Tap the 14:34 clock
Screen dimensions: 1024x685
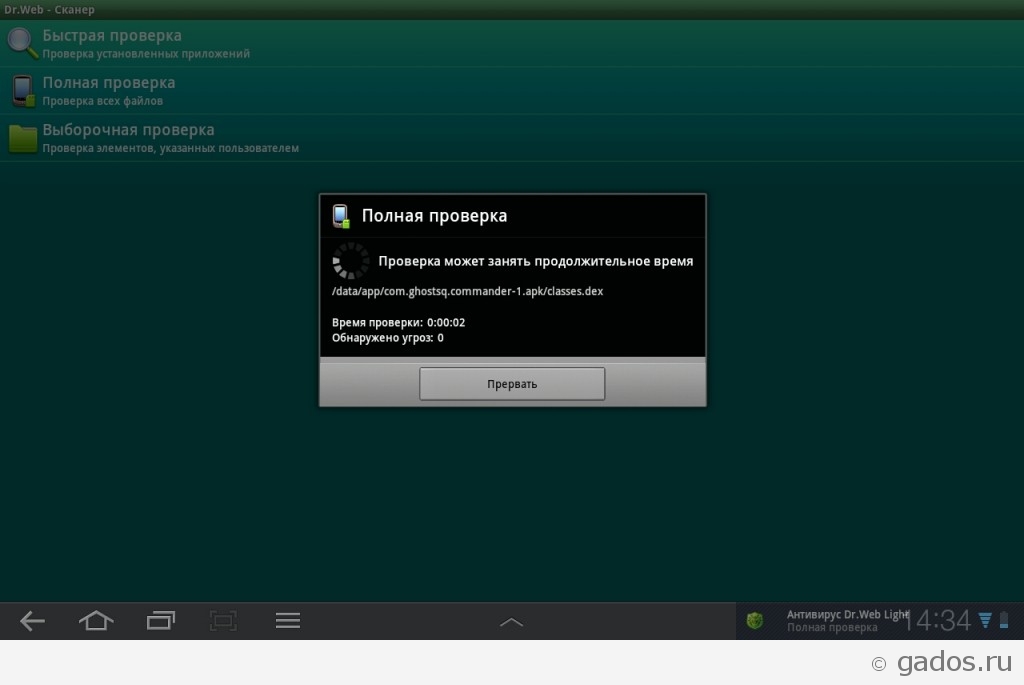[x=938, y=620]
